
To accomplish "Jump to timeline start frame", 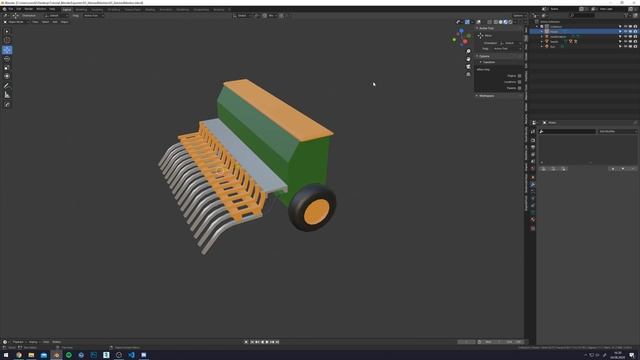I will pos(252,342).
